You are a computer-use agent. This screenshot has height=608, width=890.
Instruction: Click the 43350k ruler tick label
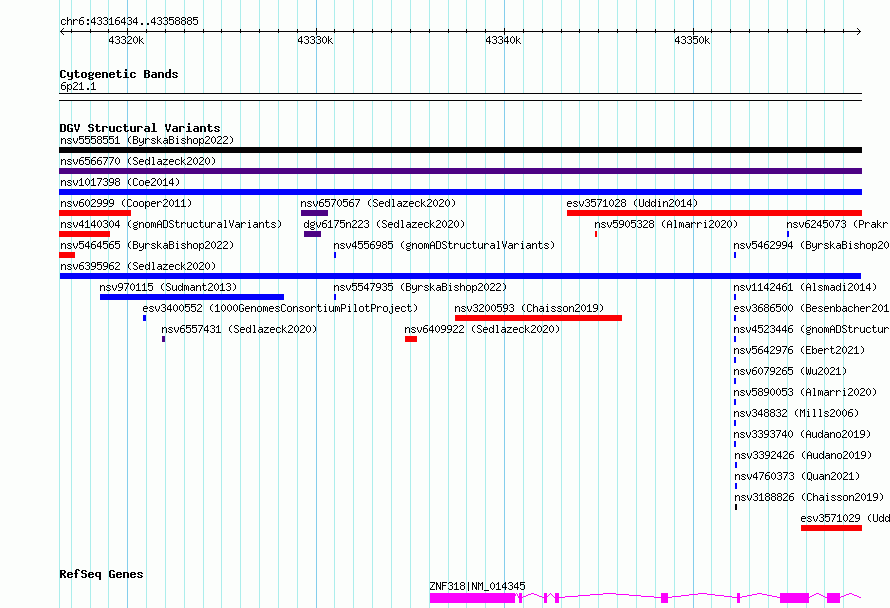point(692,40)
